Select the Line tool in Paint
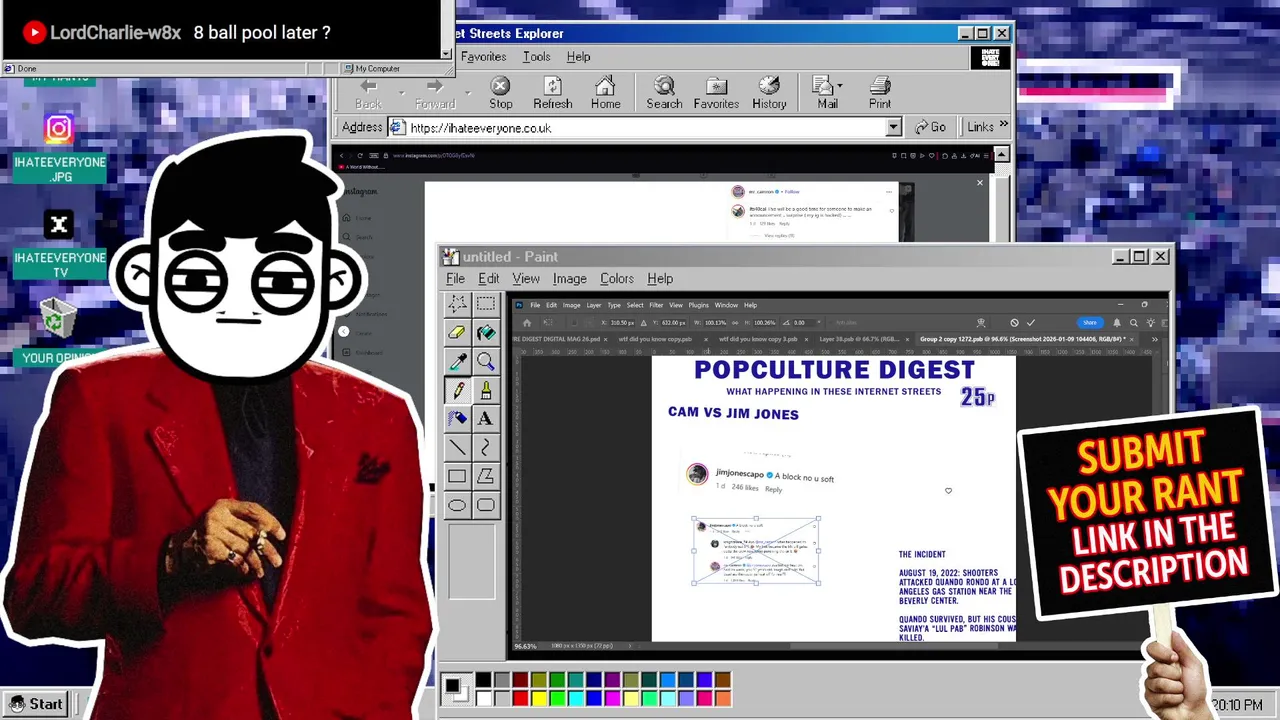This screenshot has width=1280, height=720. point(457,447)
